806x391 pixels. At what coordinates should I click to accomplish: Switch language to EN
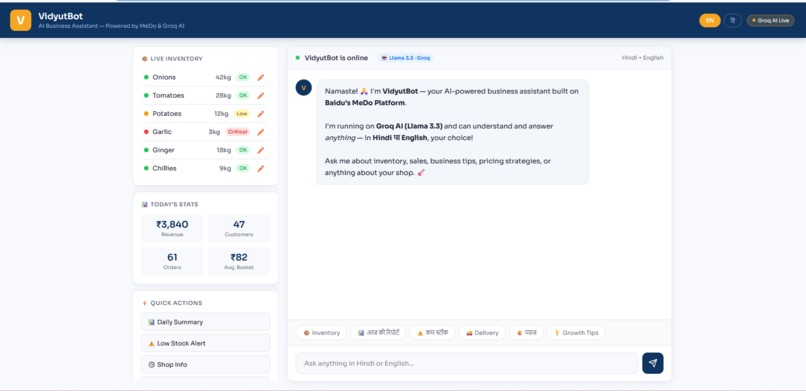pyautogui.click(x=710, y=21)
